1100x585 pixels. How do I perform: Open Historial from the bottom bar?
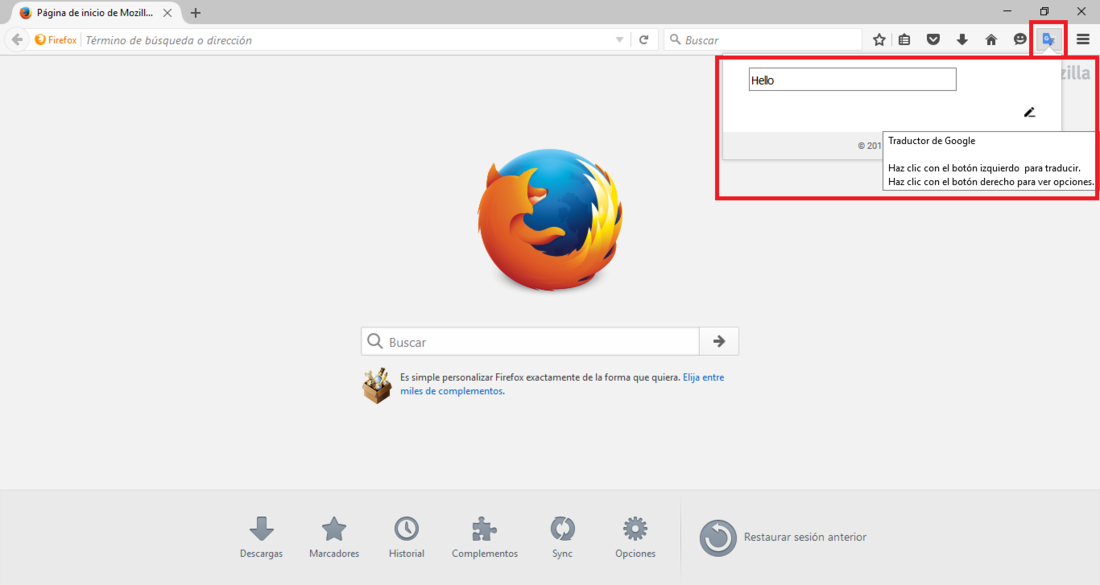point(407,537)
